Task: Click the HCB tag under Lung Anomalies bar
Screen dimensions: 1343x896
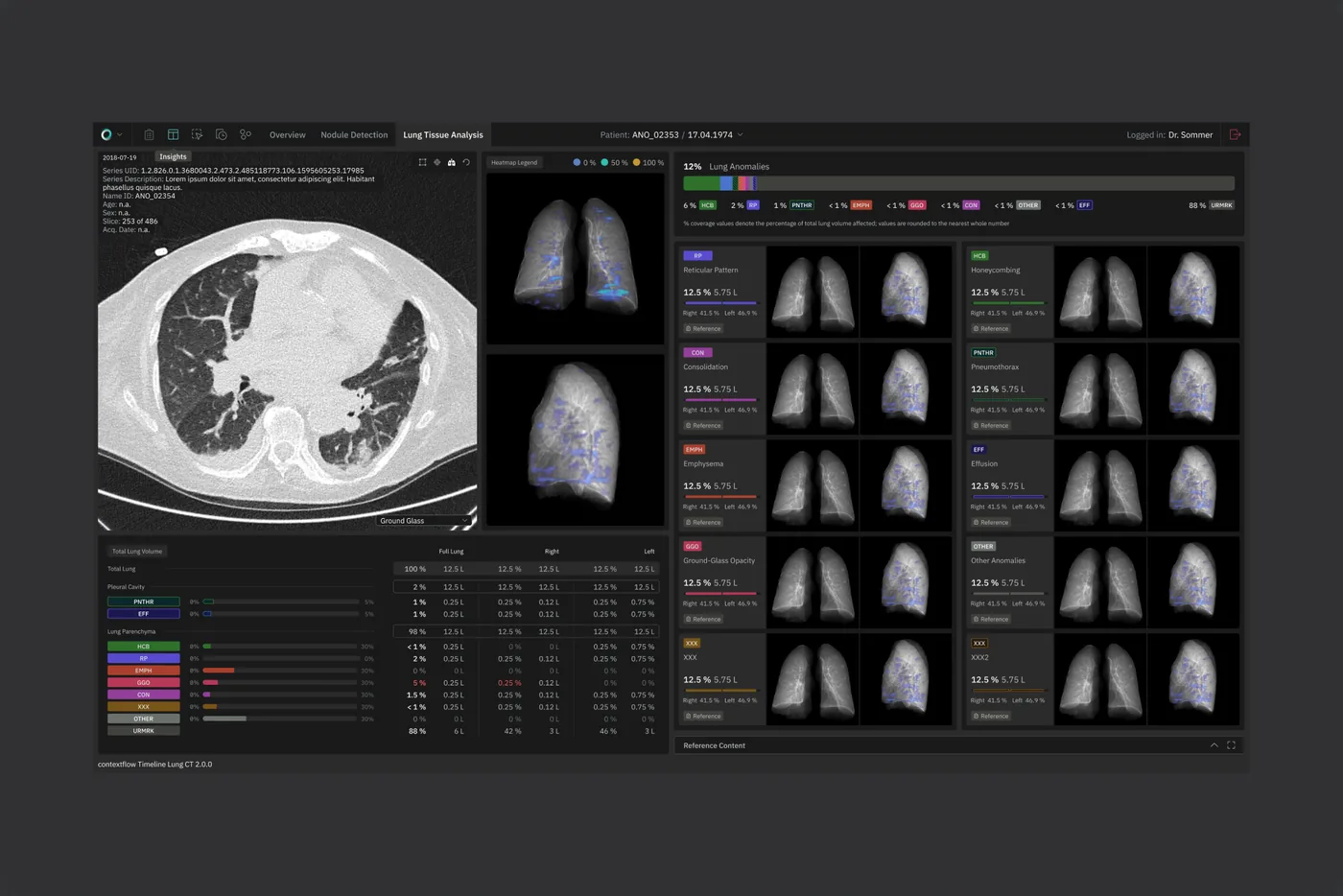Action: (708, 205)
